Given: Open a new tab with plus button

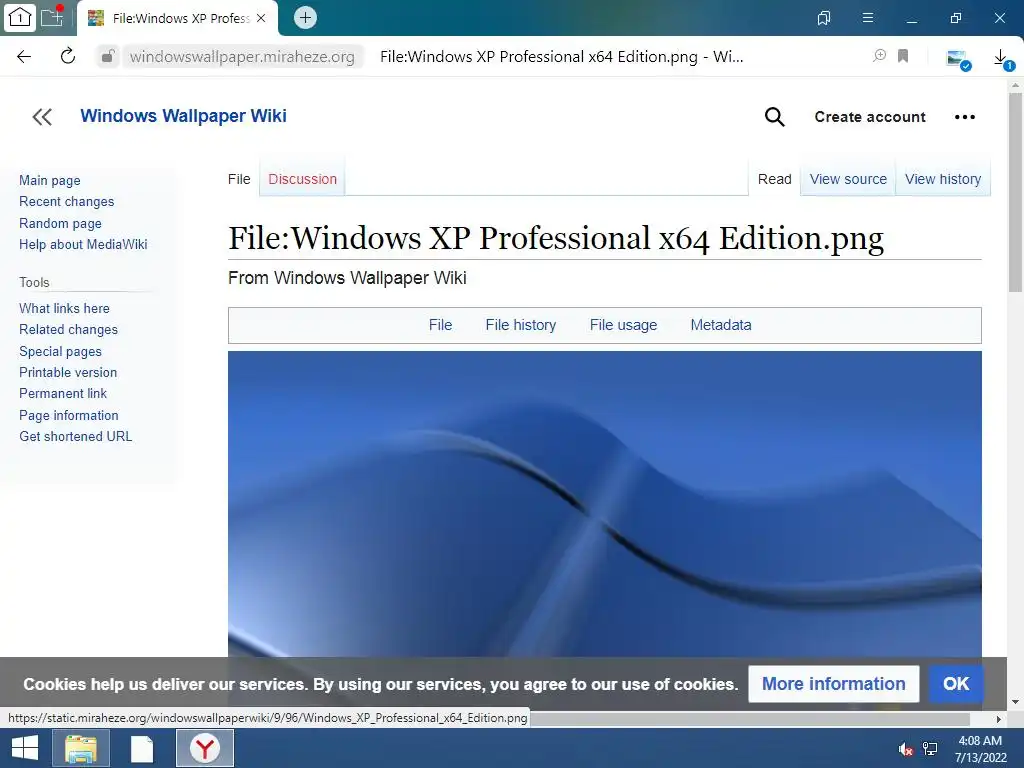Looking at the screenshot, I should pos(305,18).
